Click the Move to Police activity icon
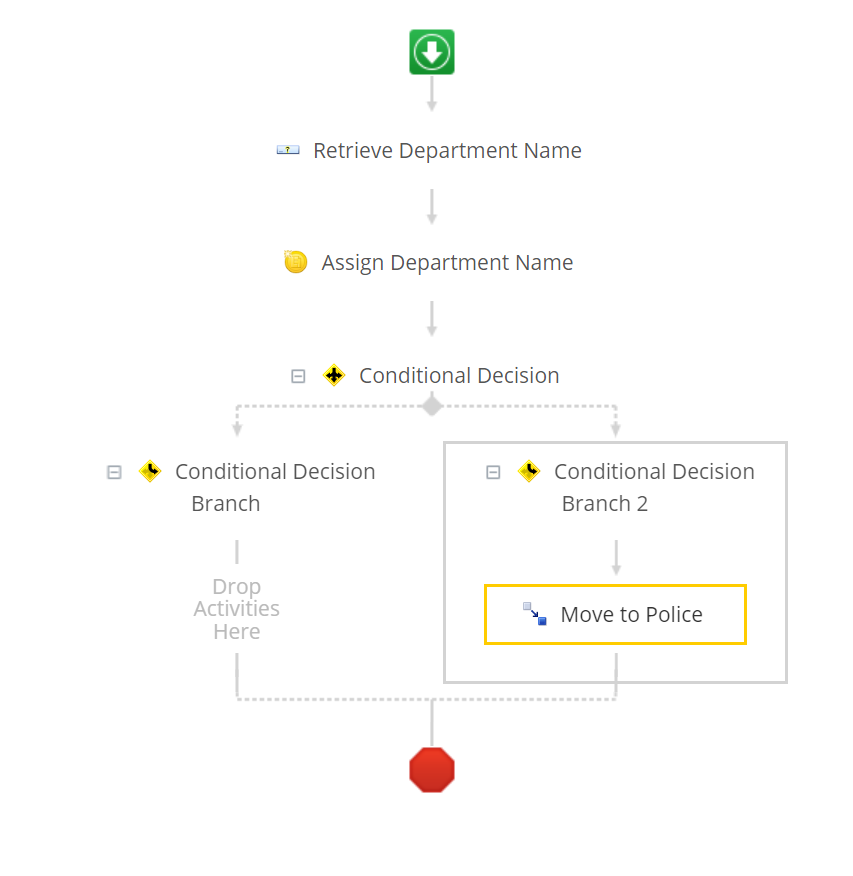The height and width of the screenshot is (876, 853). point(535,614)
